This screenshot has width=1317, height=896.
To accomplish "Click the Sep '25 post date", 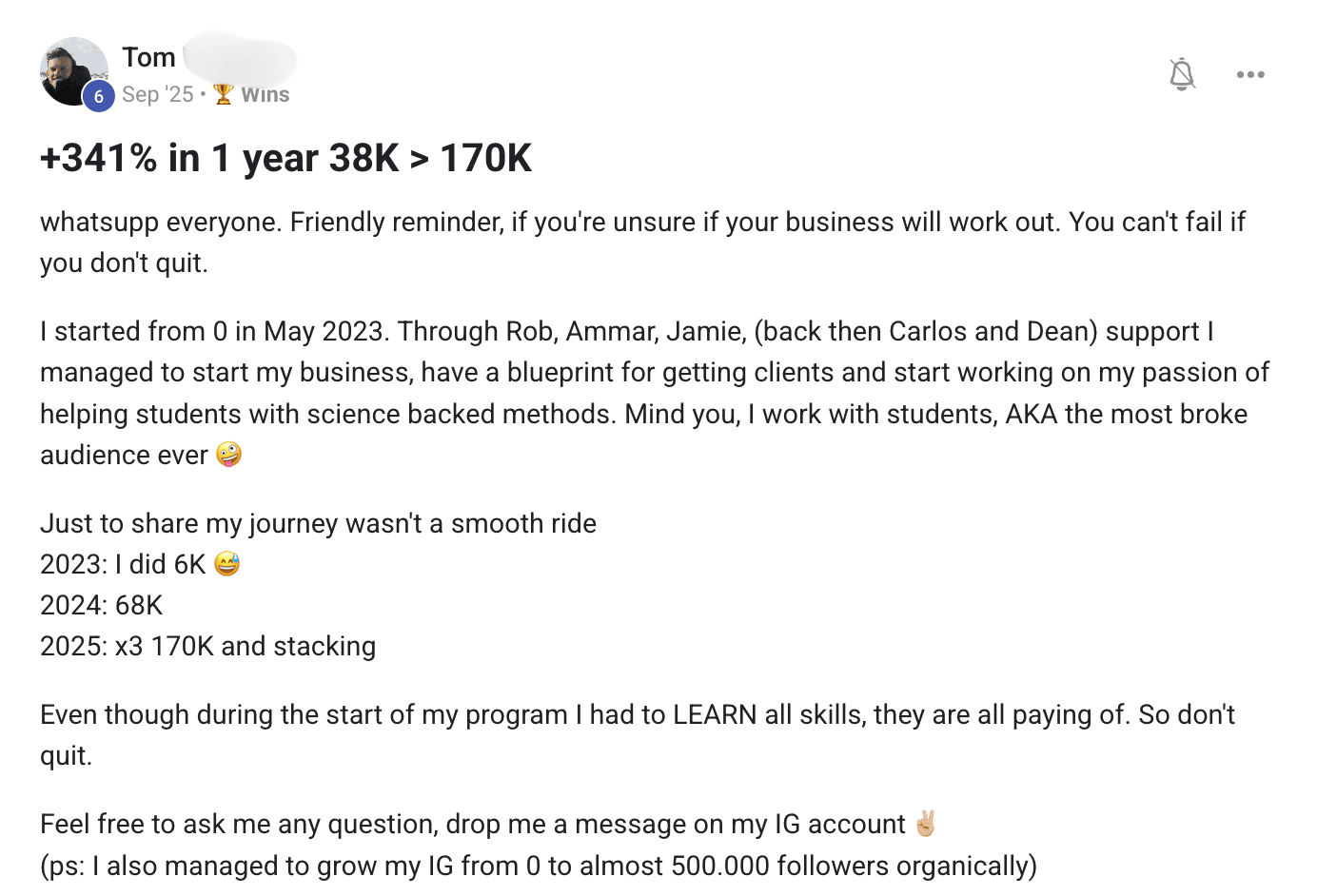I will coord(157,94).
